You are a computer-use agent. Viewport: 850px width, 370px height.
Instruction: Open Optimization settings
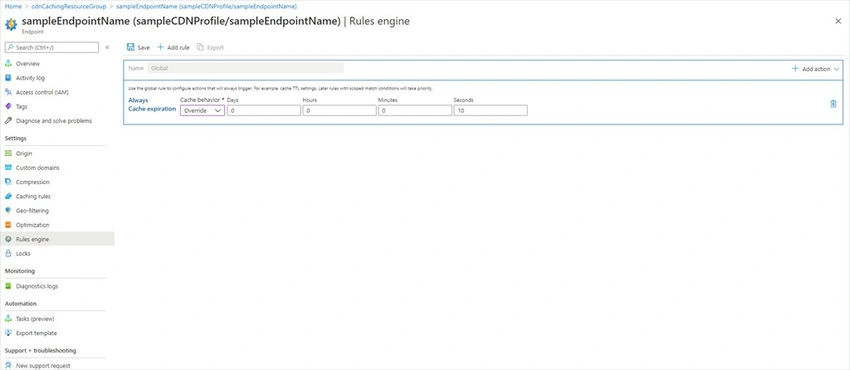pyautogui.click(x=33, y=225)
